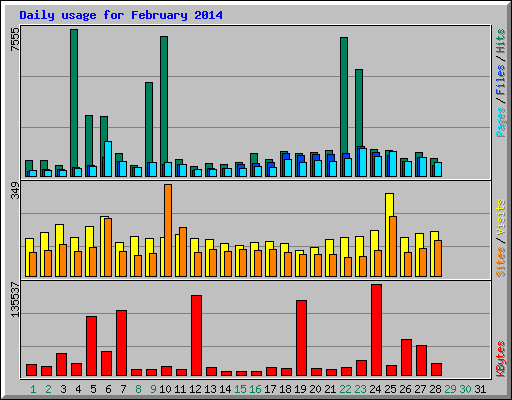Image resolution: width=512 pixels, height=400 pixels.
Task: Click the 135537 KBytes axis value
Action: [x=15, y=299]
